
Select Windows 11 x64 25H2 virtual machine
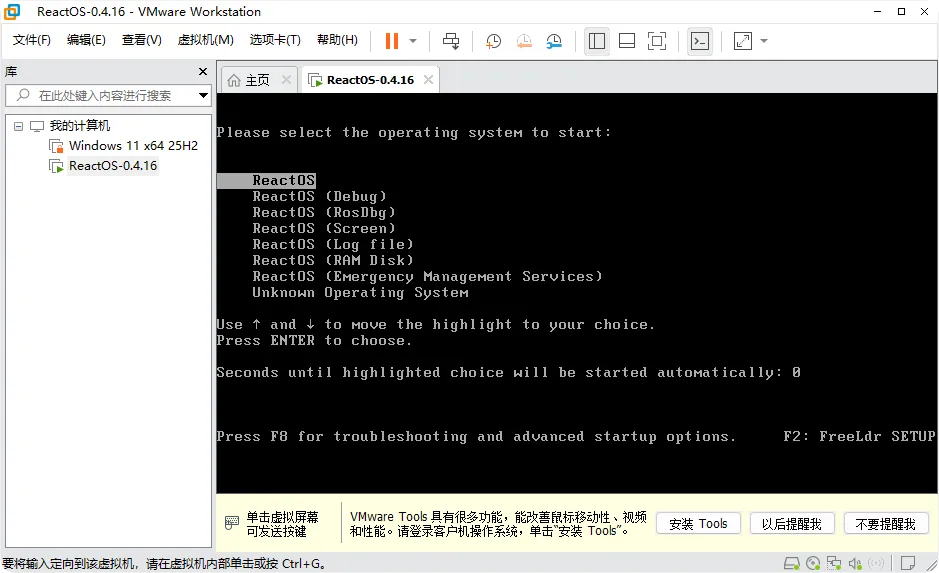point(133,145)
